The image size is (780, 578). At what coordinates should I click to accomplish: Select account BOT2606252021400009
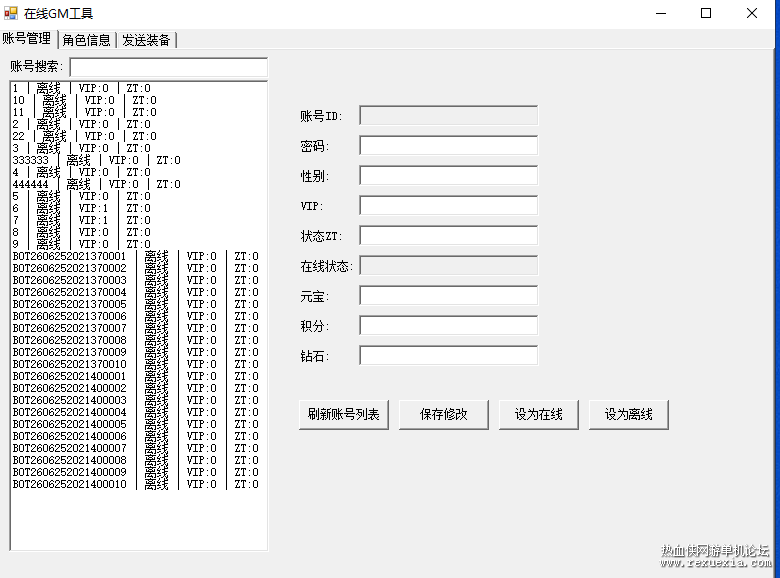(138, 472)
